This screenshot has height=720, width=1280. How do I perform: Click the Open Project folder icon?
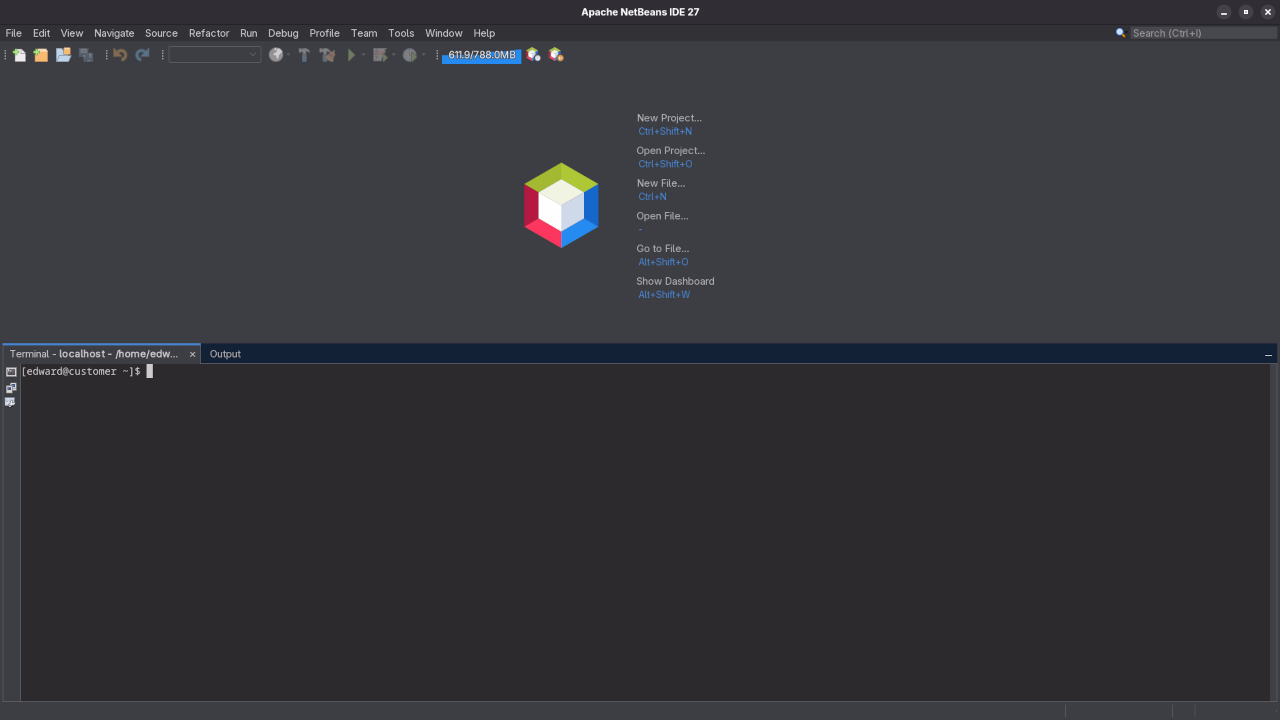(x=63, y=55)
